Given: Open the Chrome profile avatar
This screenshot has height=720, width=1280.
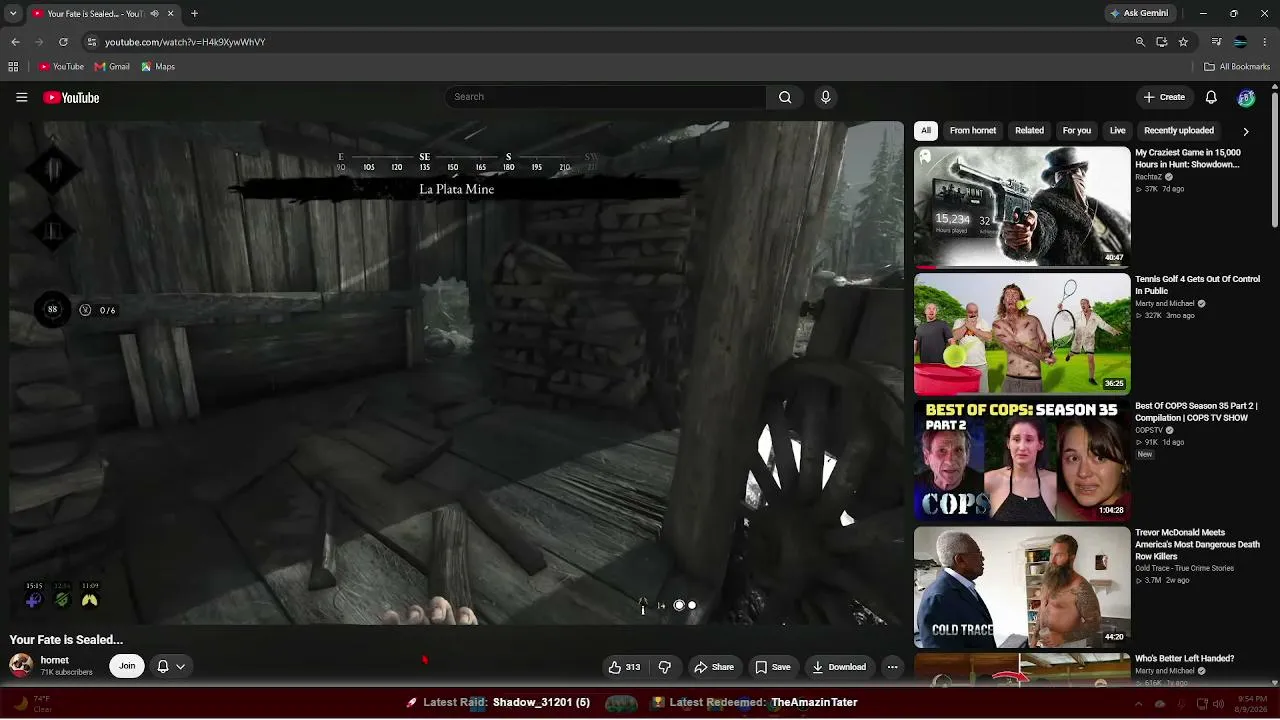Looking at the screenshot, I should pyautogui.click(x=1240, y=42).
